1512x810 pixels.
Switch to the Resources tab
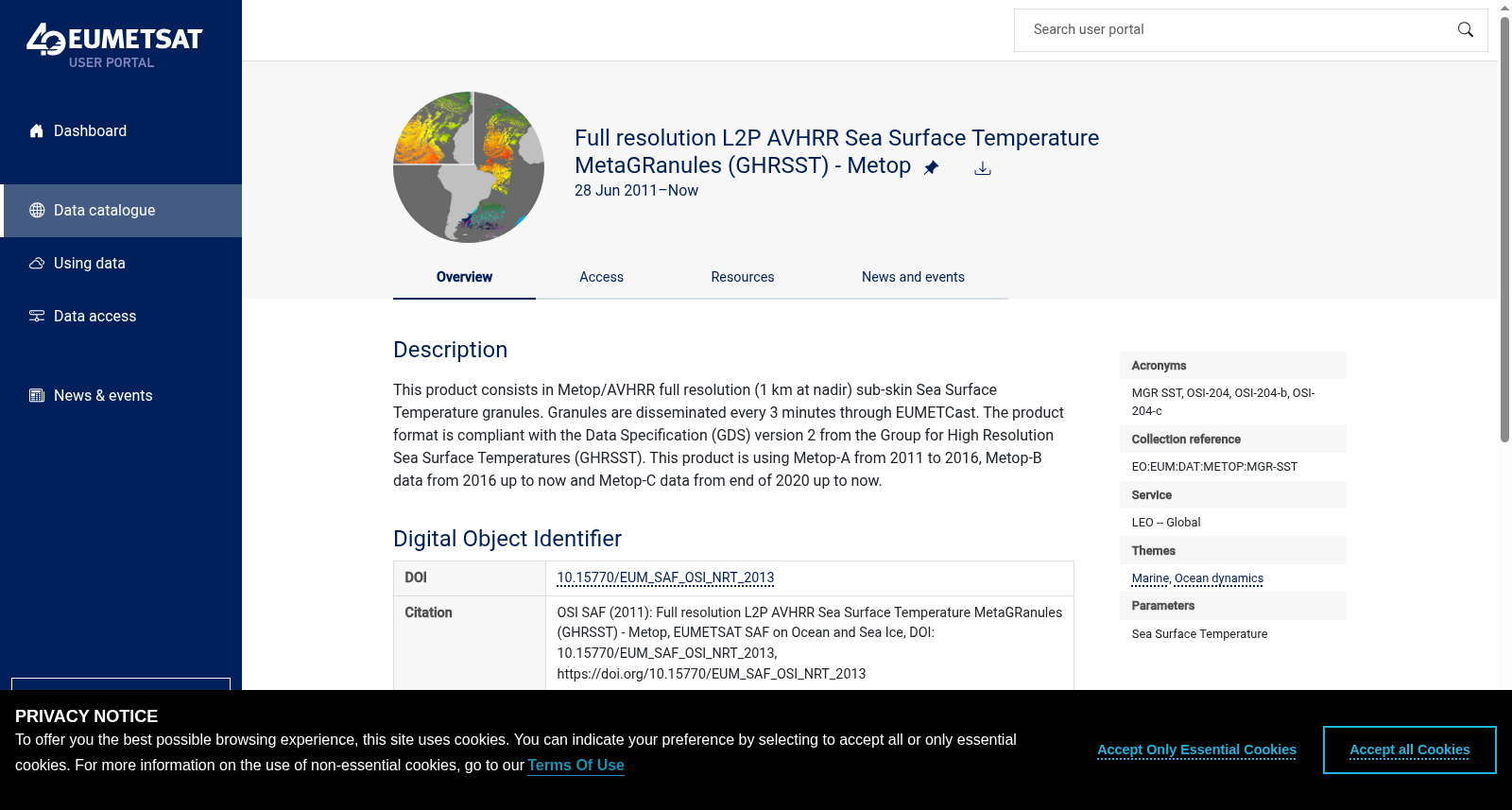(743, 277)
